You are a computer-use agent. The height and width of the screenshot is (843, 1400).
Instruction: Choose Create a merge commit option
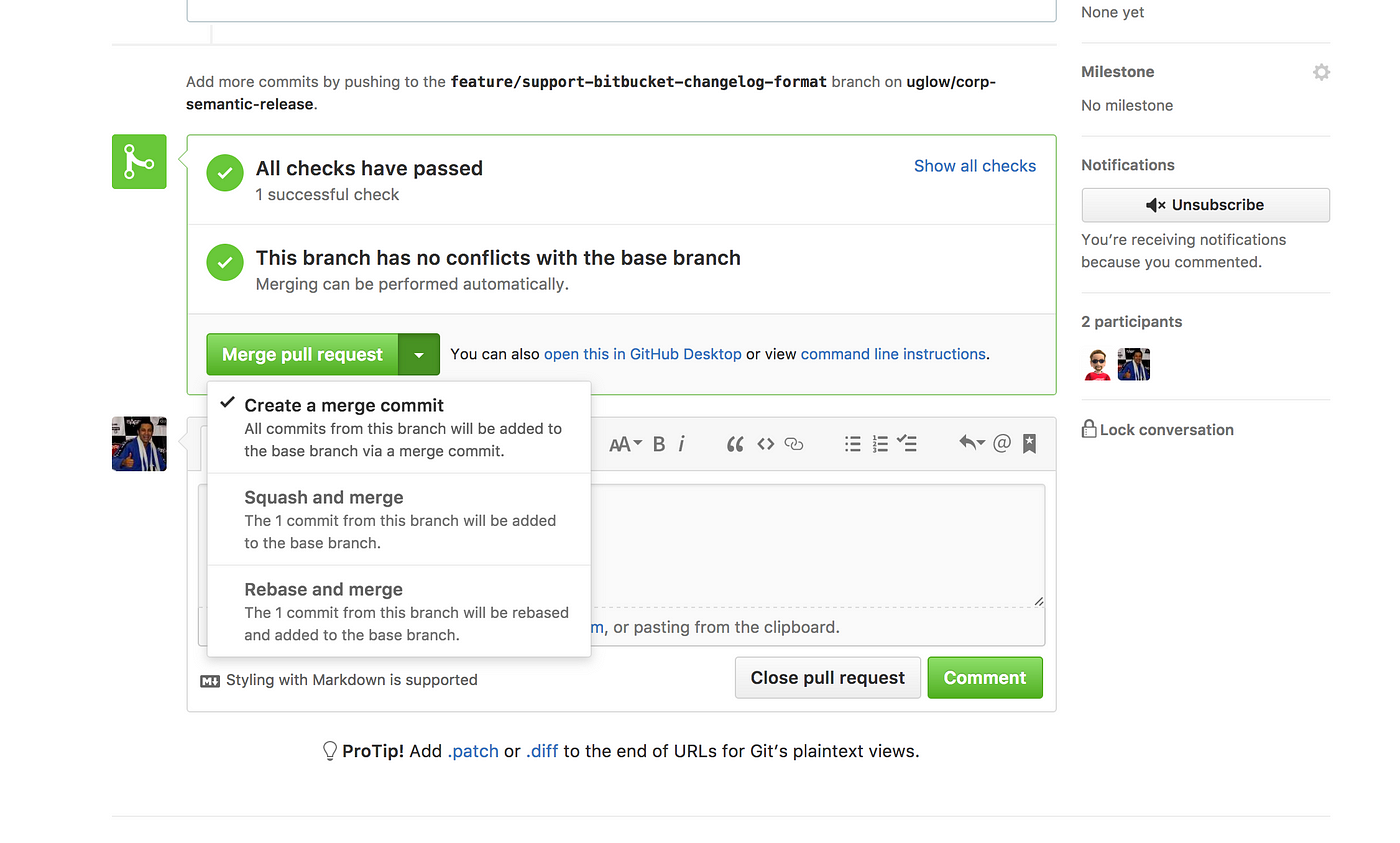[399, 427]
